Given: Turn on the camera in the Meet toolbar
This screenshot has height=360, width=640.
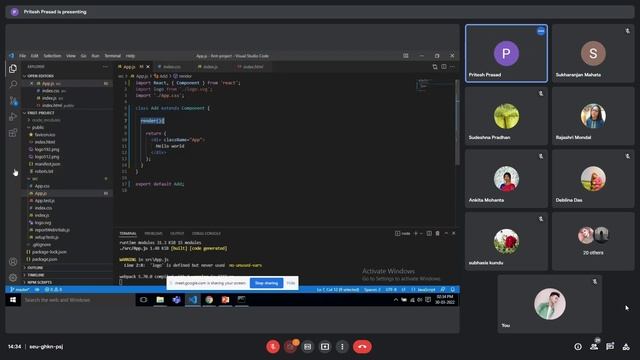Looking at the screenshot, I should click(x=290, y=347).
